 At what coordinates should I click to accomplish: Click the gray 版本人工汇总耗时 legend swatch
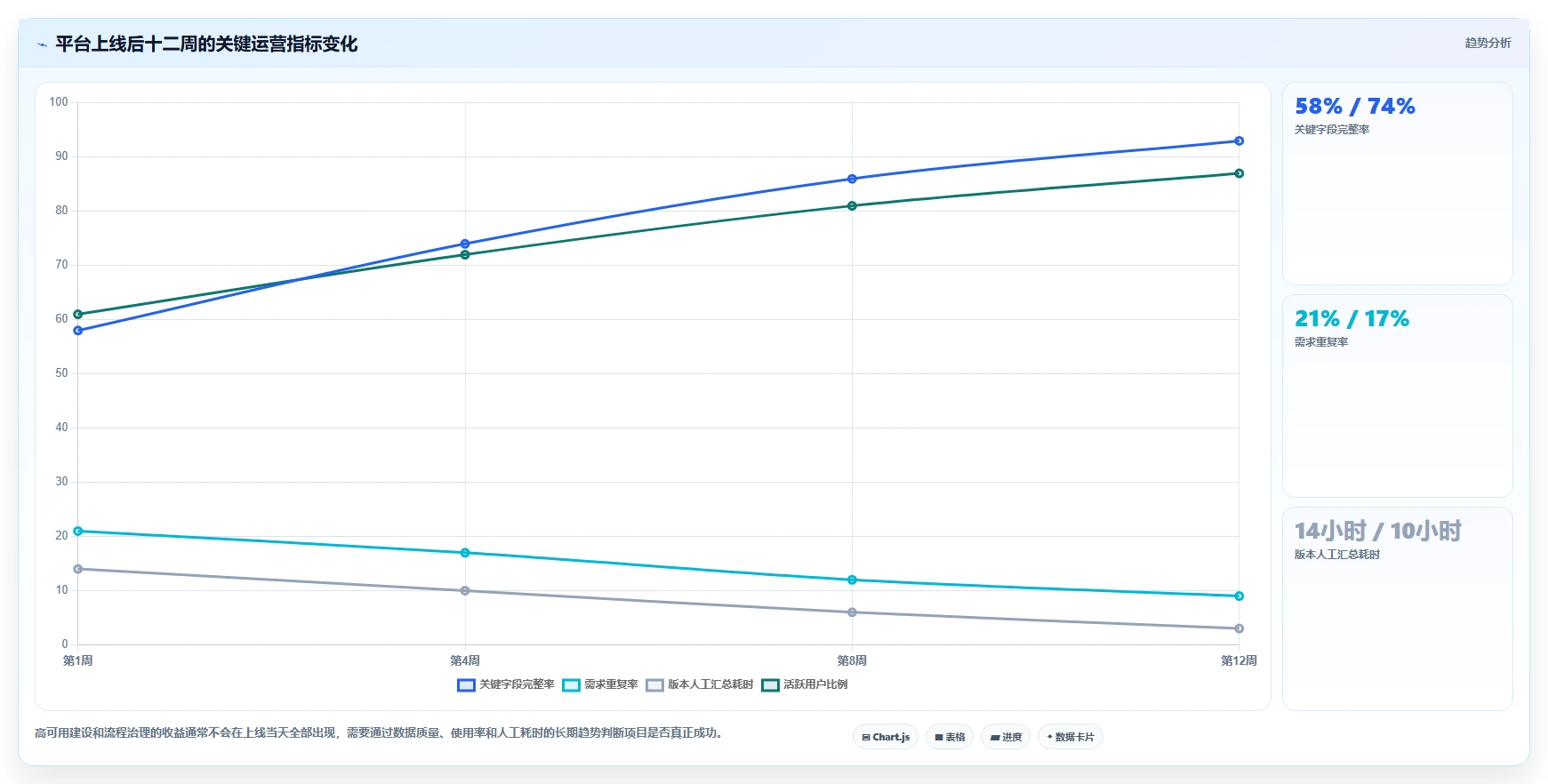[654, 684]
